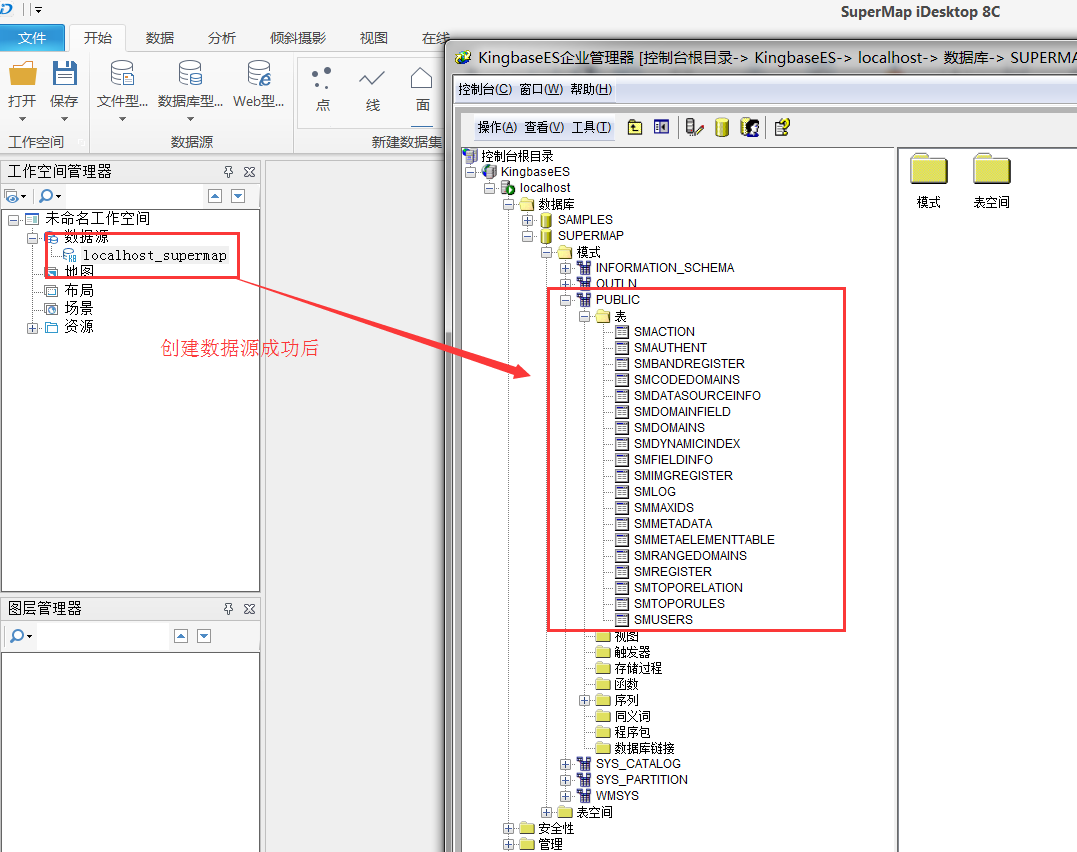Open the 控制台(C) menu
This screenshot has width=1077, height=852.
point(485,89)
